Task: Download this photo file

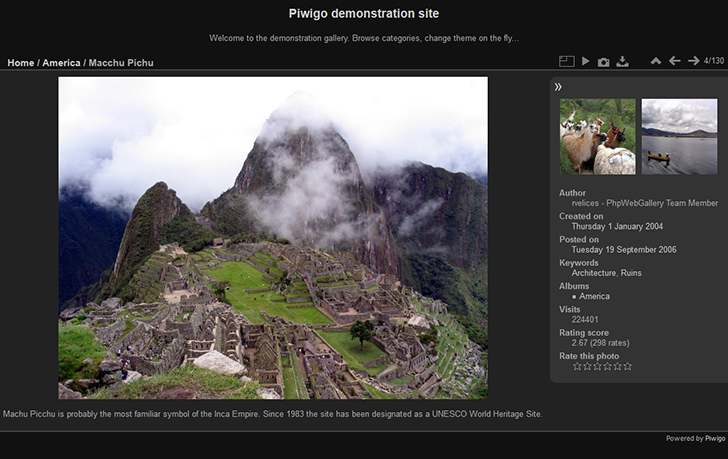Action: pyautogui.click(x=622, y=61)
